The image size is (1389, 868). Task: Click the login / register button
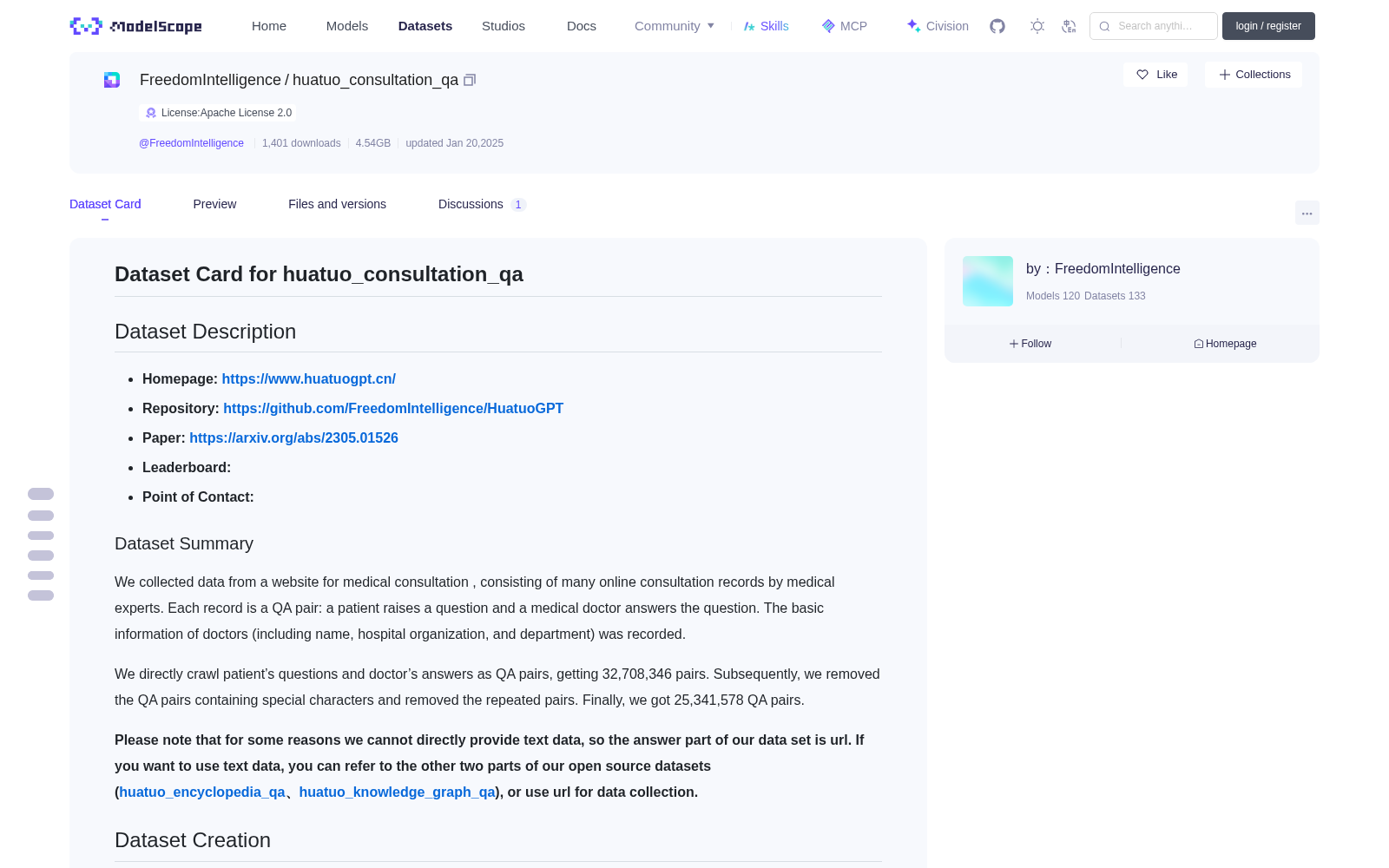pos(1268,26)
